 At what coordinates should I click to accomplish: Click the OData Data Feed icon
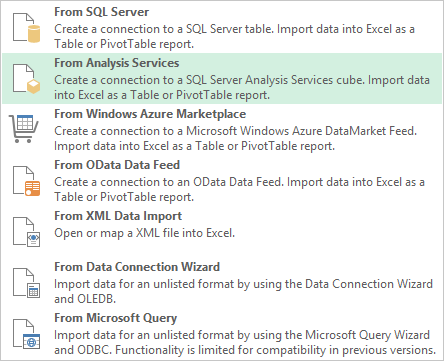pos(26,181)
